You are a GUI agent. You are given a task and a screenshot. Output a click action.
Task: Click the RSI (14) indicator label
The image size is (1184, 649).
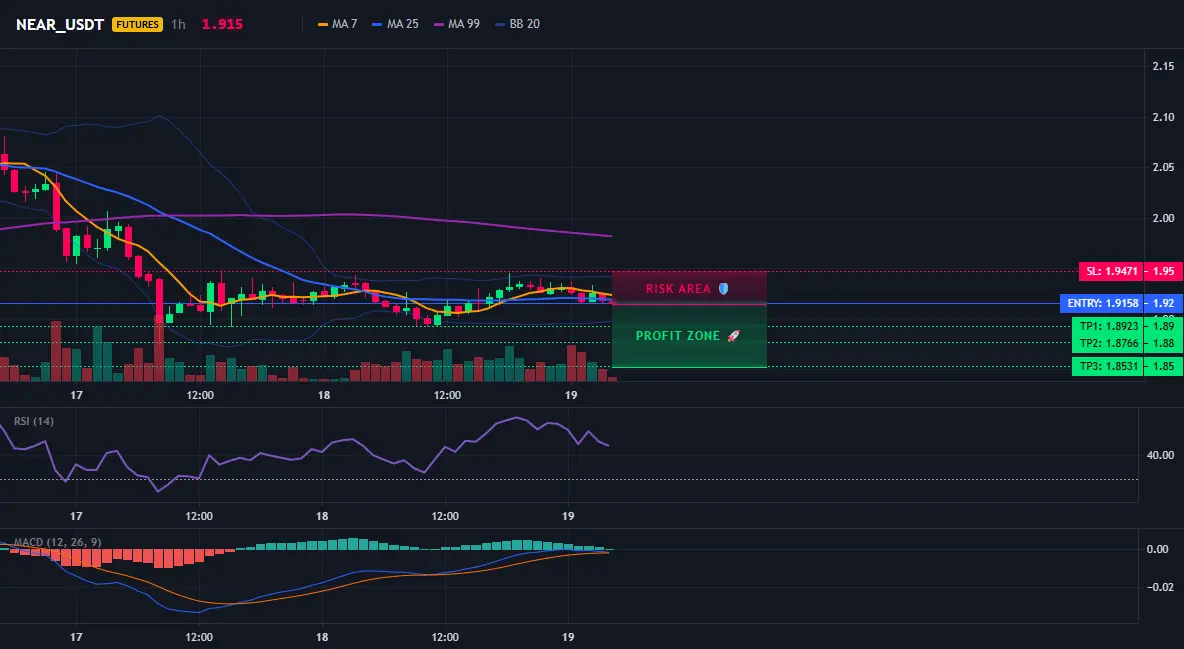point(34,421)
